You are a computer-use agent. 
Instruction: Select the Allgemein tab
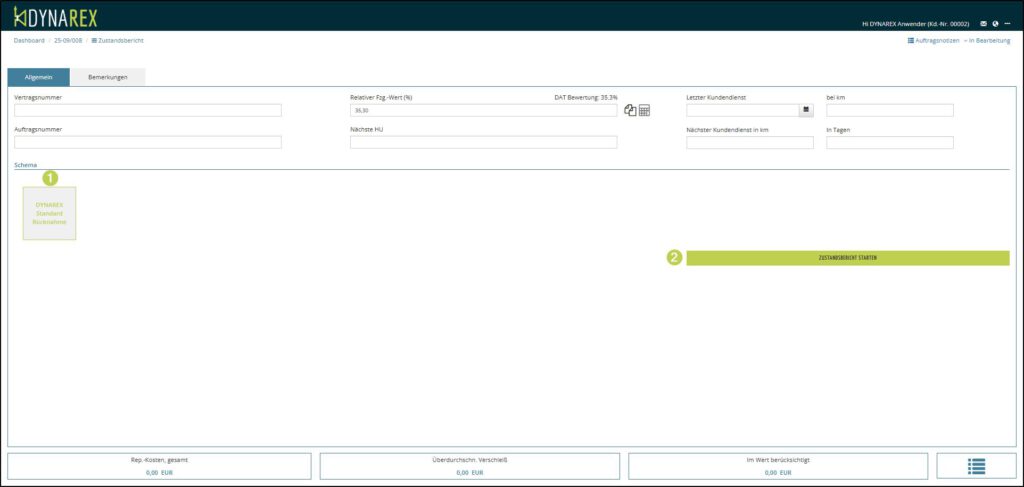coord(38,77)
